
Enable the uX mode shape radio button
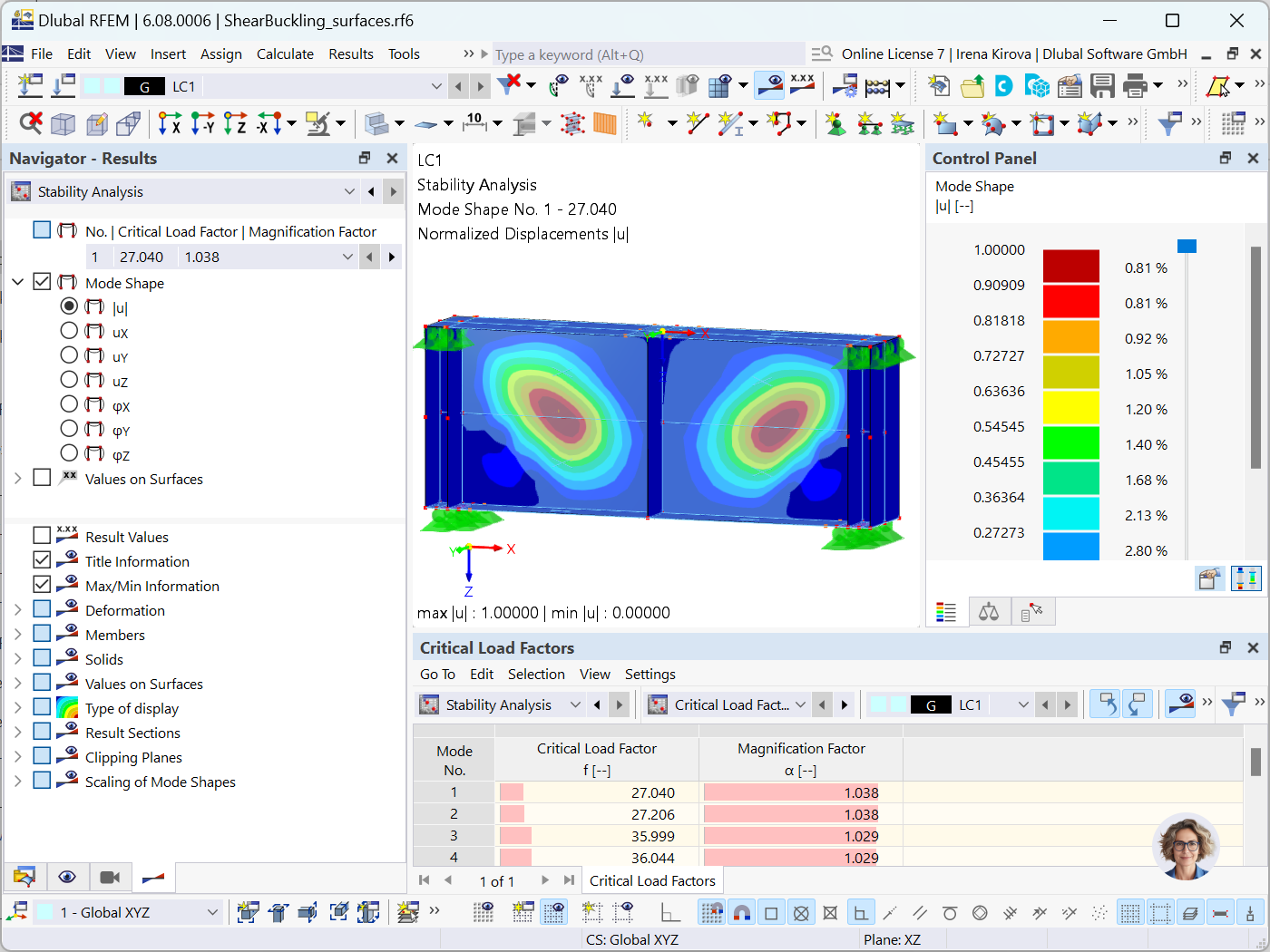[68, 330]
